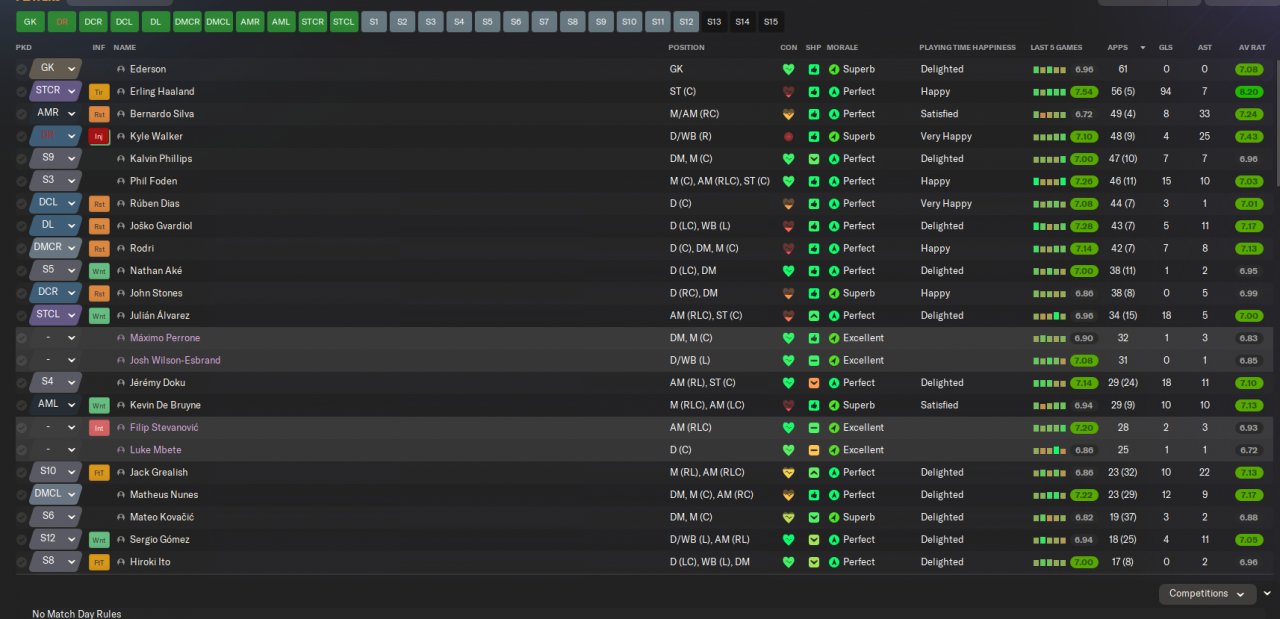Sort by the APPS column header

[x=1118, y=47]
